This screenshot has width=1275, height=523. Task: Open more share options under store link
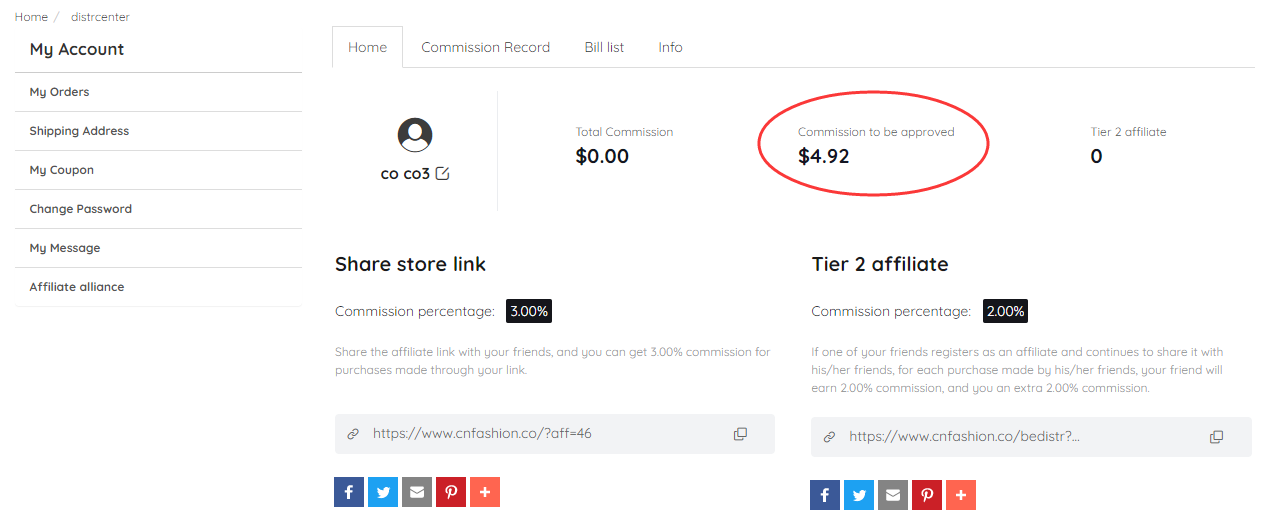pyautogui.click(x=485, y=492)
